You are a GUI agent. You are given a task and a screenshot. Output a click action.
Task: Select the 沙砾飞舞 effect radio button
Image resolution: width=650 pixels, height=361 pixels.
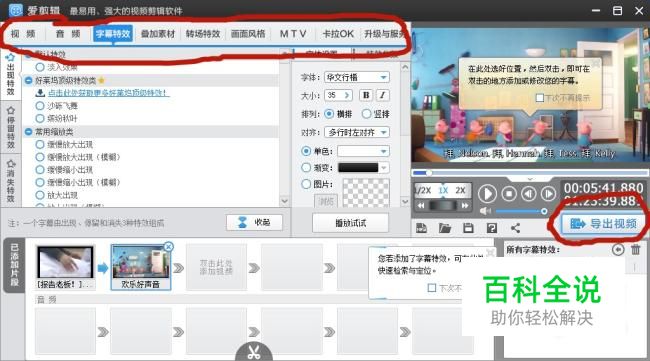[x=40, y=106]
